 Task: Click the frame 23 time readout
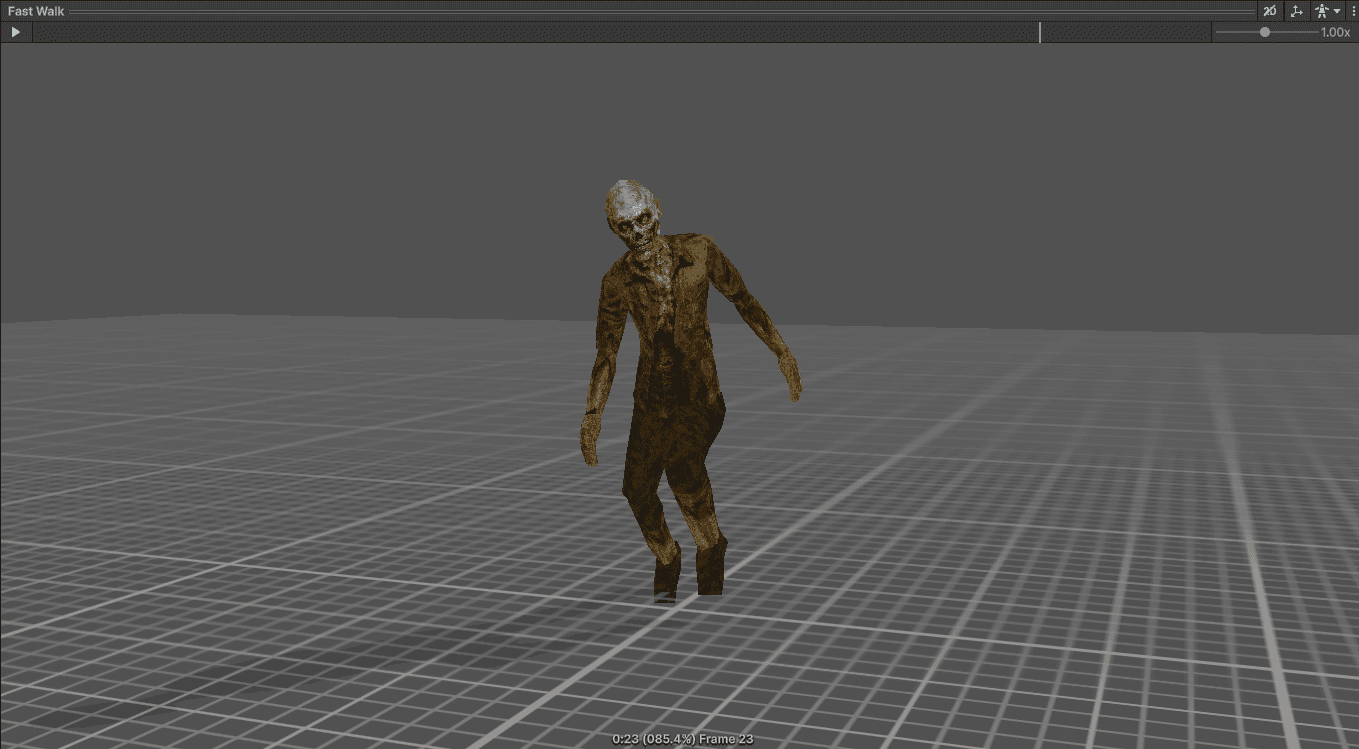[683, 739]
